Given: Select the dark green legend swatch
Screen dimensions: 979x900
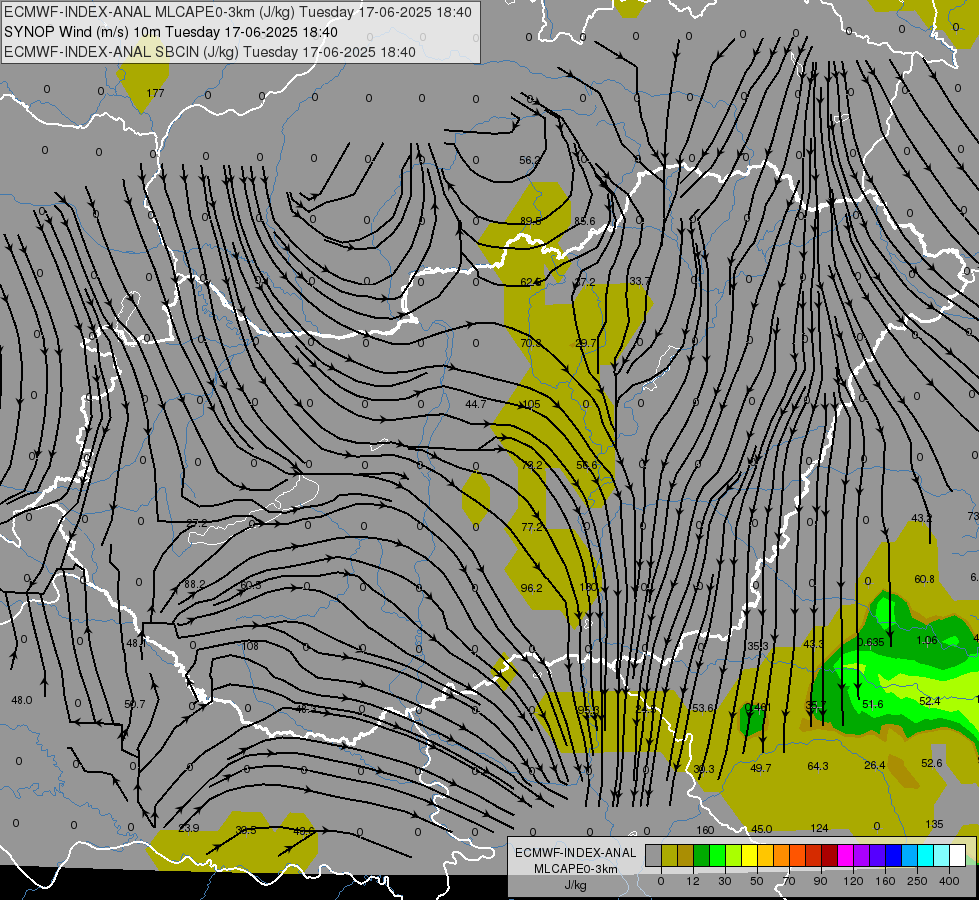Looking at the screenshot, I should point(701,855).
